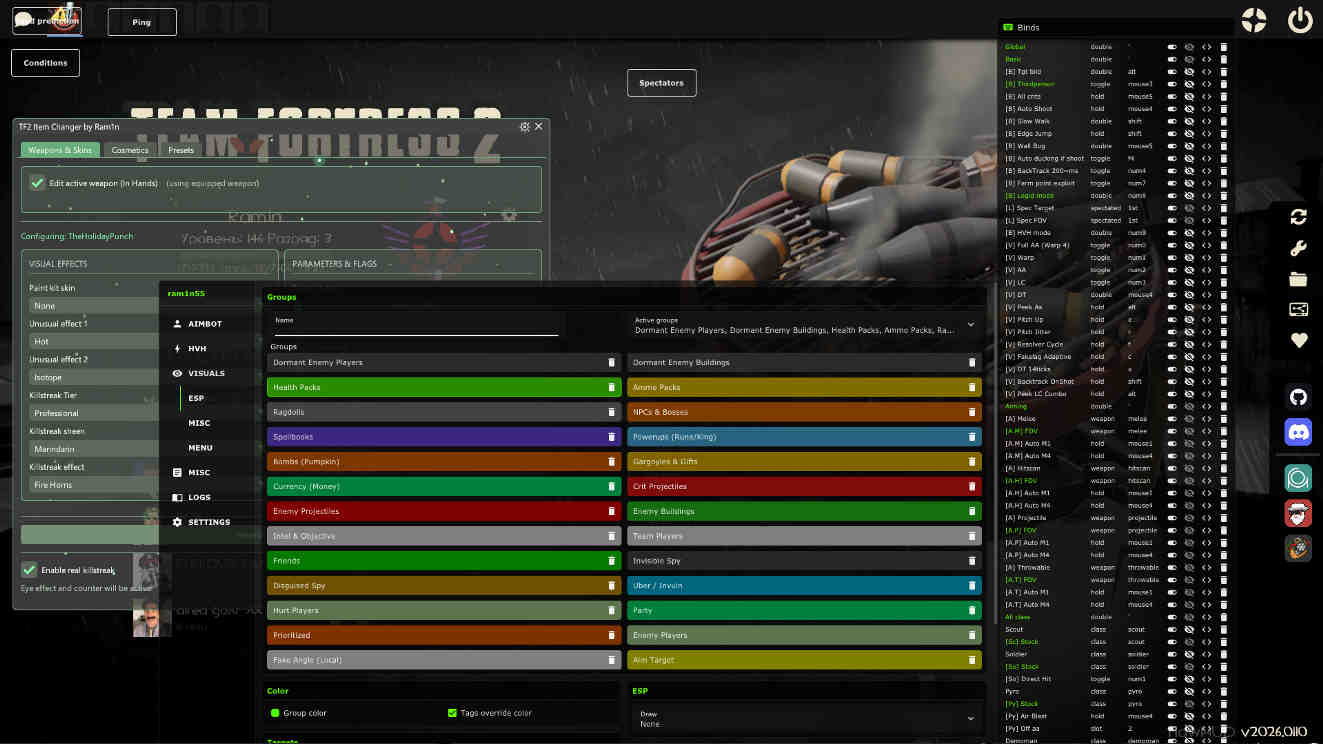This screenshot has width=1323, height=744.
Task: Open Paint kit skin dropdown showing None
Action: pyautogui.click(x=93, y=306)
